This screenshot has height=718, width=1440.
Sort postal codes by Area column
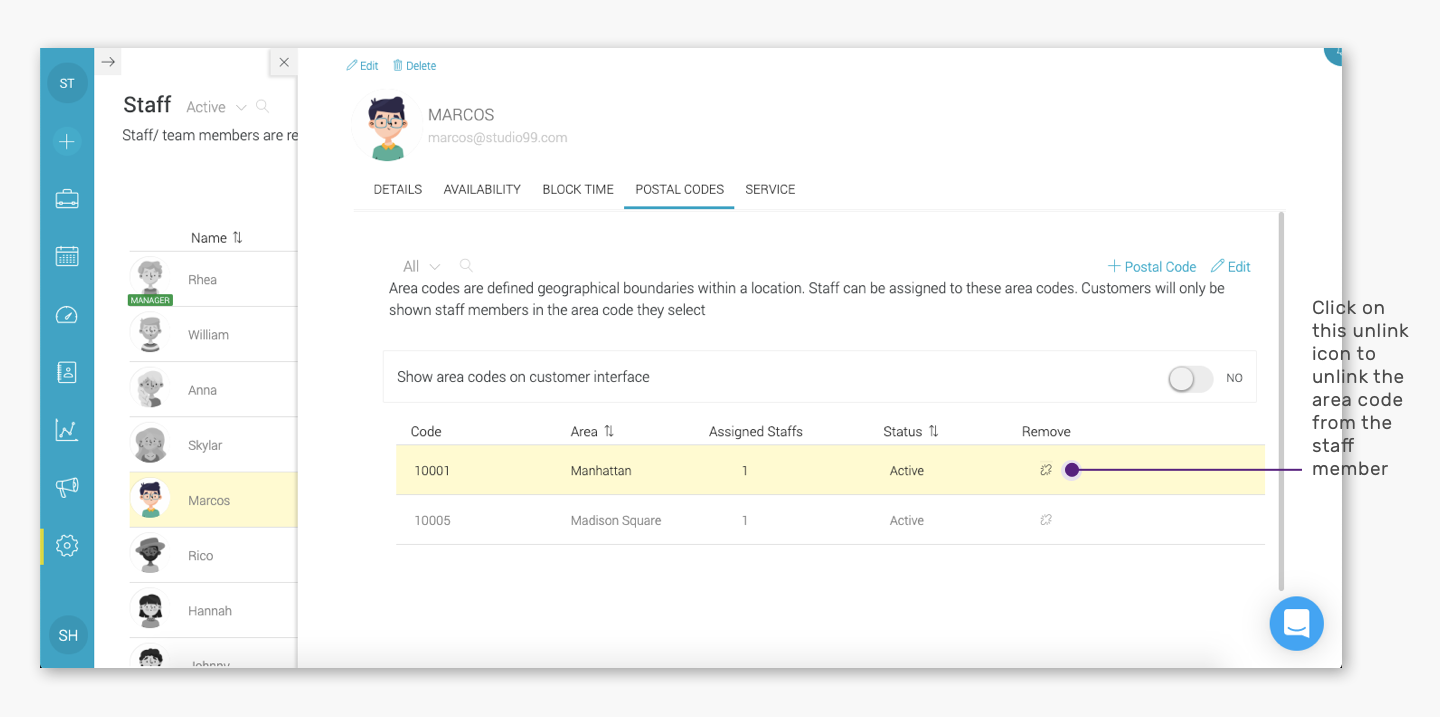tap(593, 432)
